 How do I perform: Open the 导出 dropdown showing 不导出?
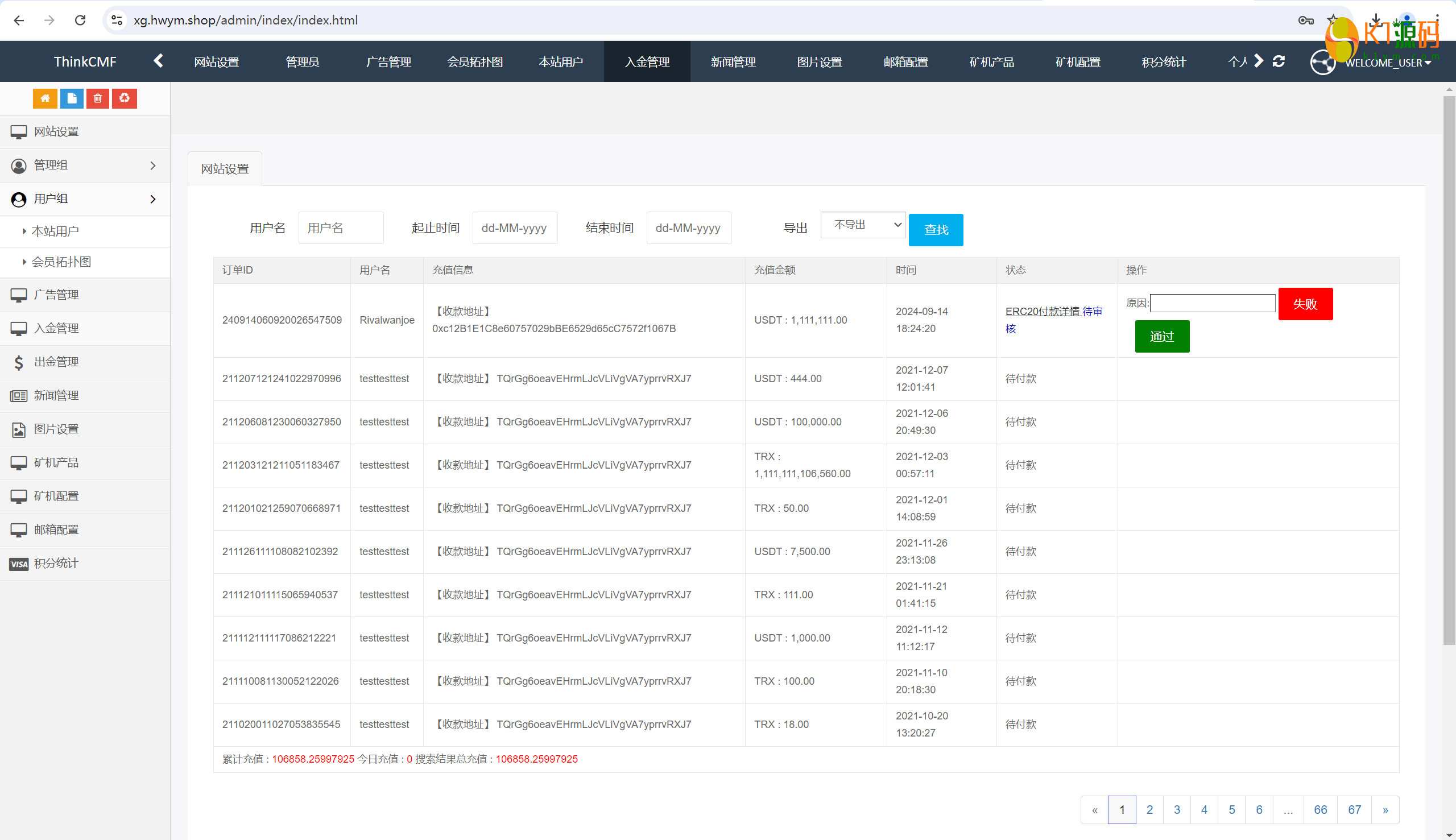point(862,225)
